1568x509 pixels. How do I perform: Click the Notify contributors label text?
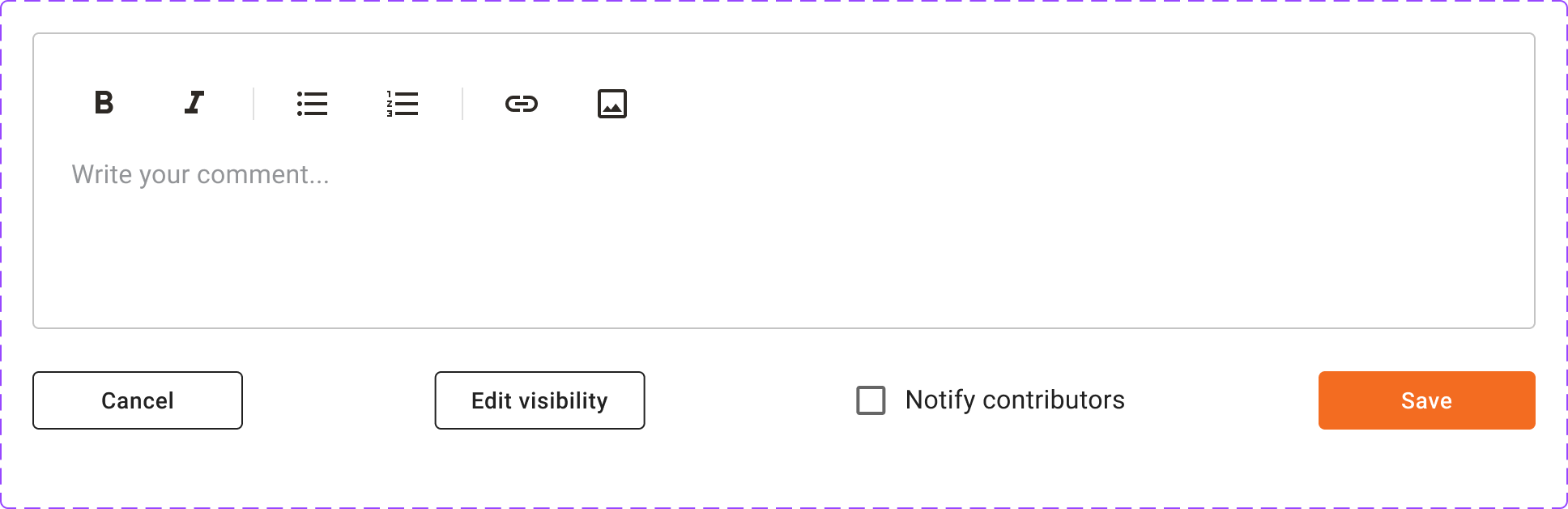coord(1015,400)
